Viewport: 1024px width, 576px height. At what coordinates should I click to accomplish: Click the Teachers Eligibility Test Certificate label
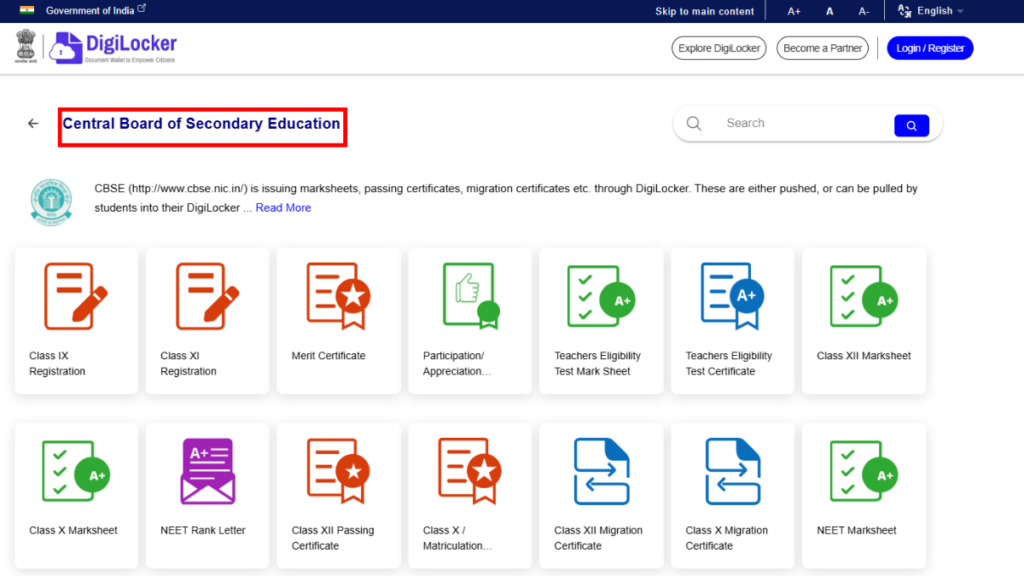pyautogui.click(x=729, y=363)
